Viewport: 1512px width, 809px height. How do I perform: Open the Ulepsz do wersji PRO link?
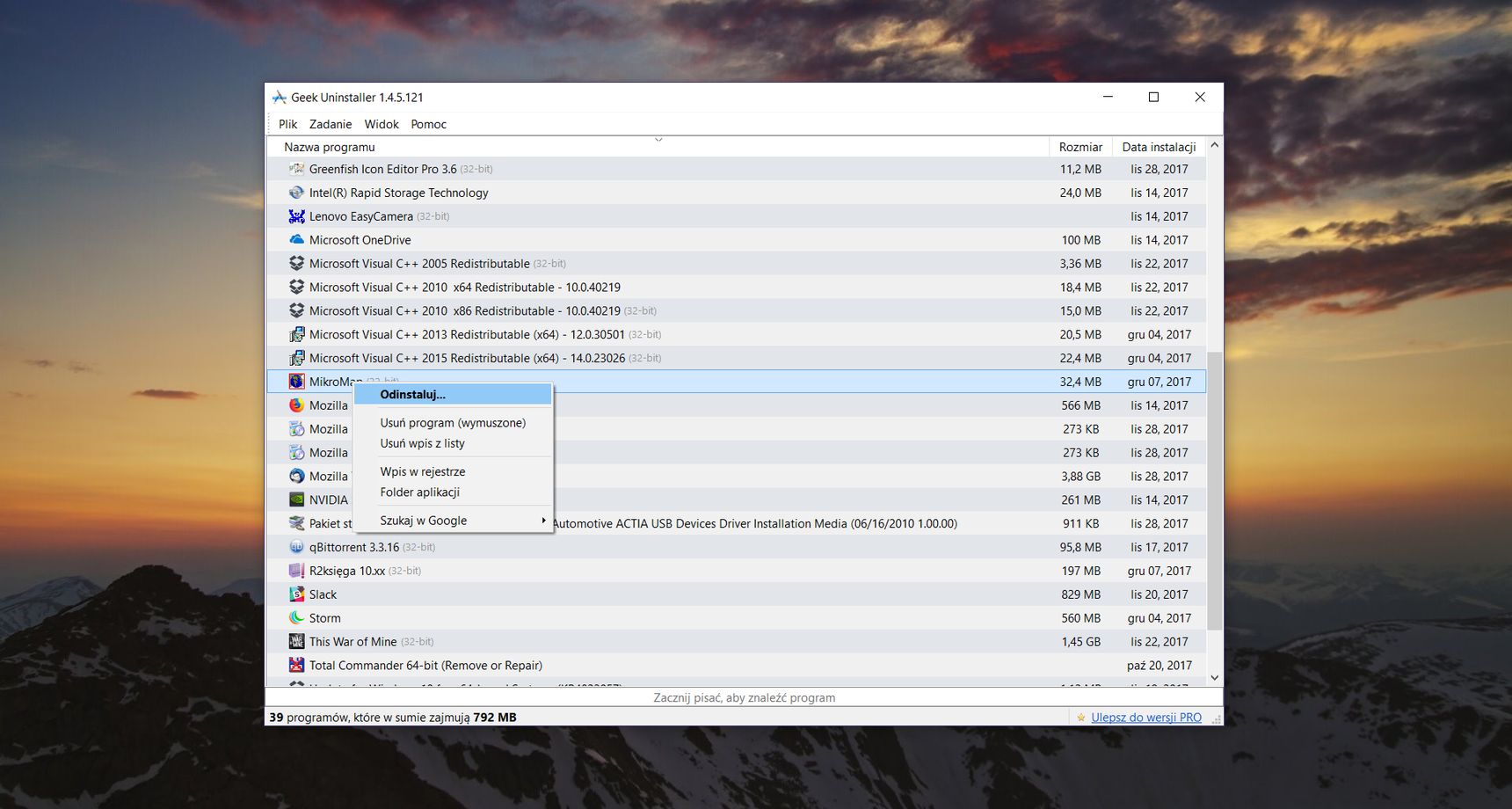tap(1146, 718)
